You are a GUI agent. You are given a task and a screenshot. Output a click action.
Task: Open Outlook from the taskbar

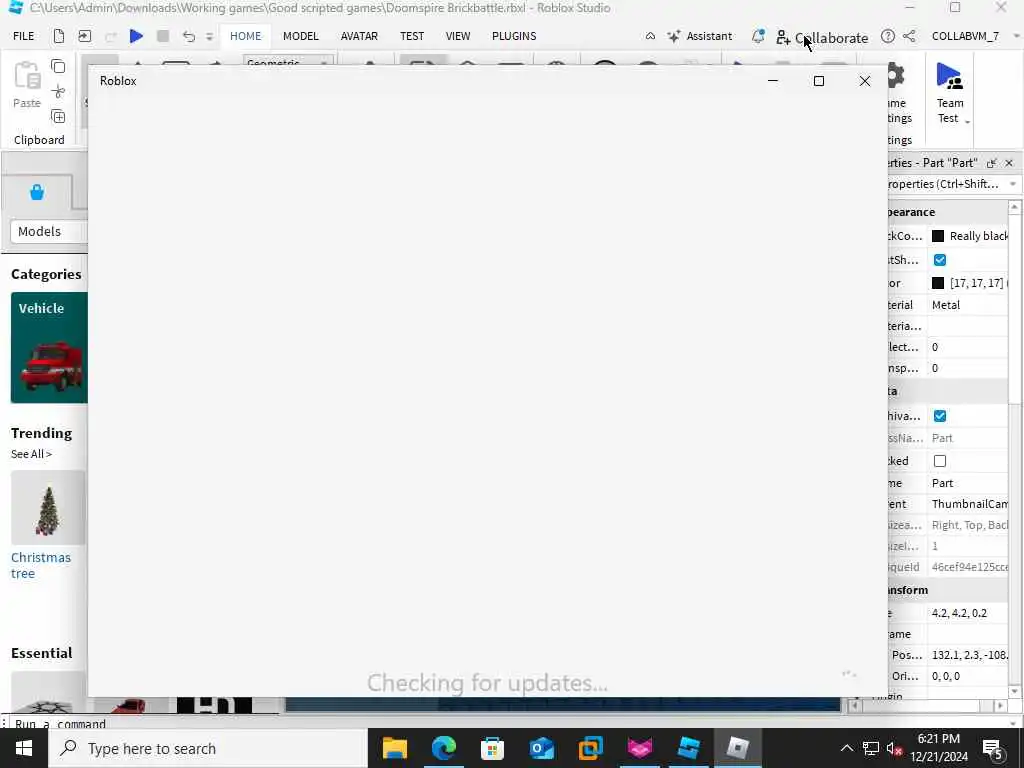(541, 748)
